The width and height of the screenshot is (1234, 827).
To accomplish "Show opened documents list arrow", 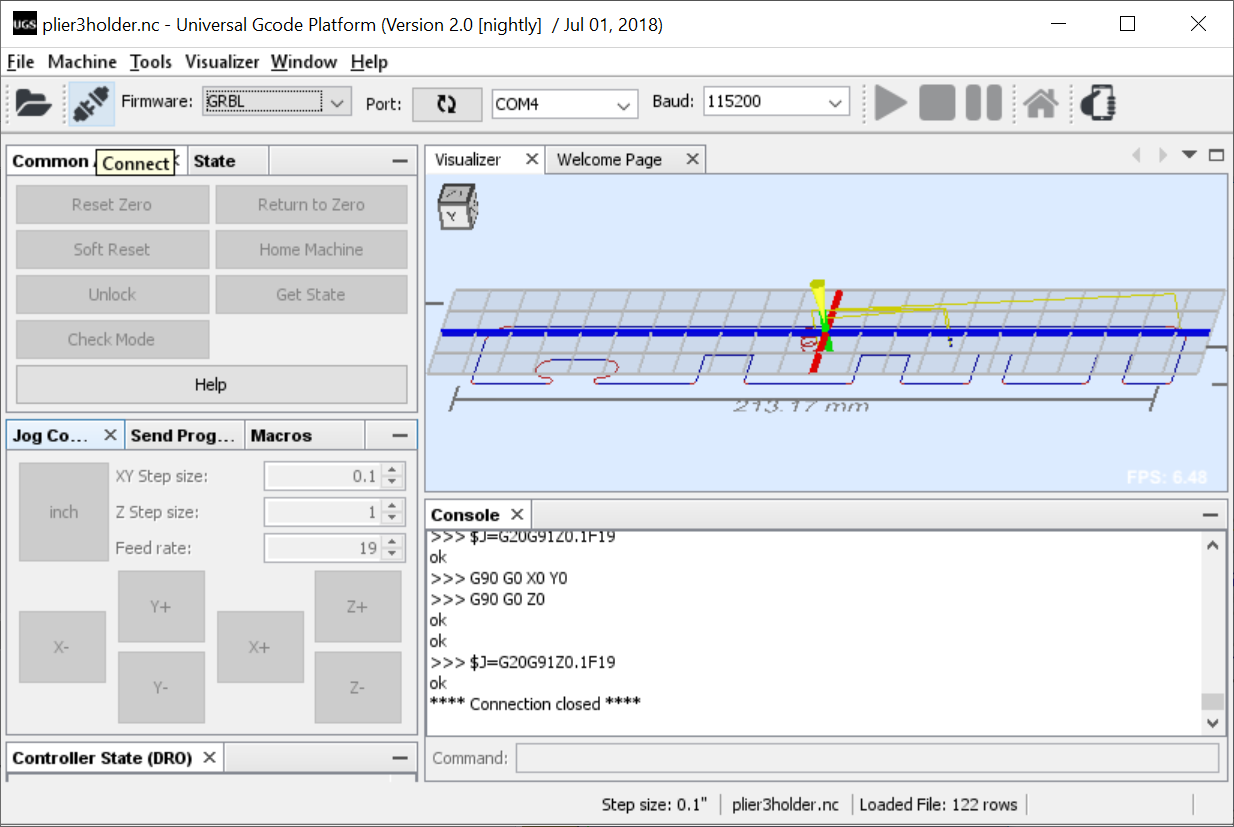I will tap(1189, 155).
